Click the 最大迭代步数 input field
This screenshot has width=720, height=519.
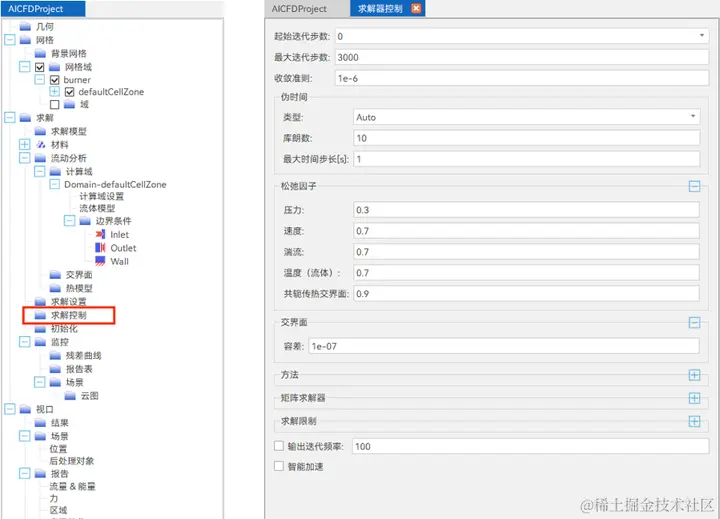coord(522,57)
